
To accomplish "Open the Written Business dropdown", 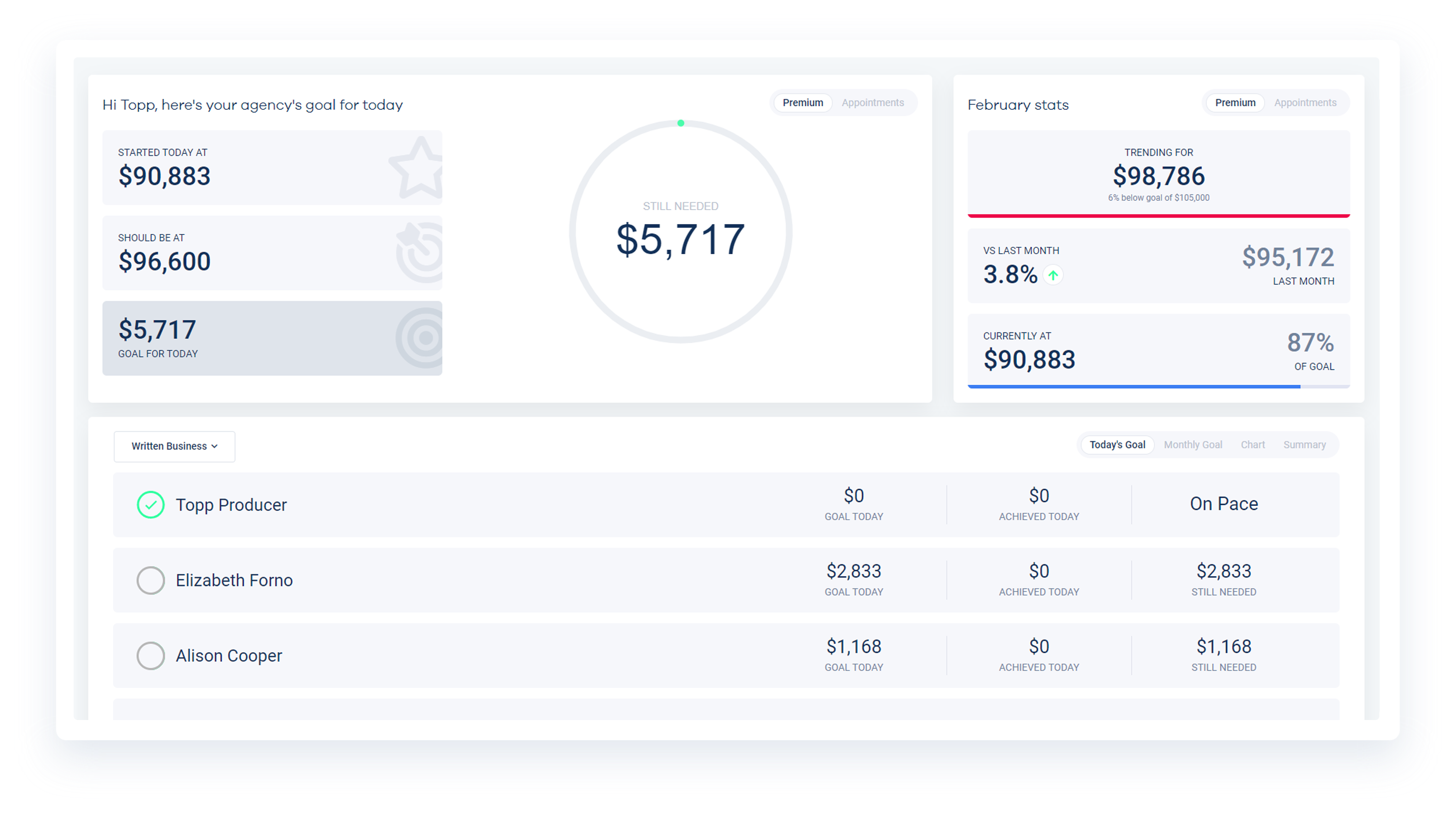I will click(169, 446).
